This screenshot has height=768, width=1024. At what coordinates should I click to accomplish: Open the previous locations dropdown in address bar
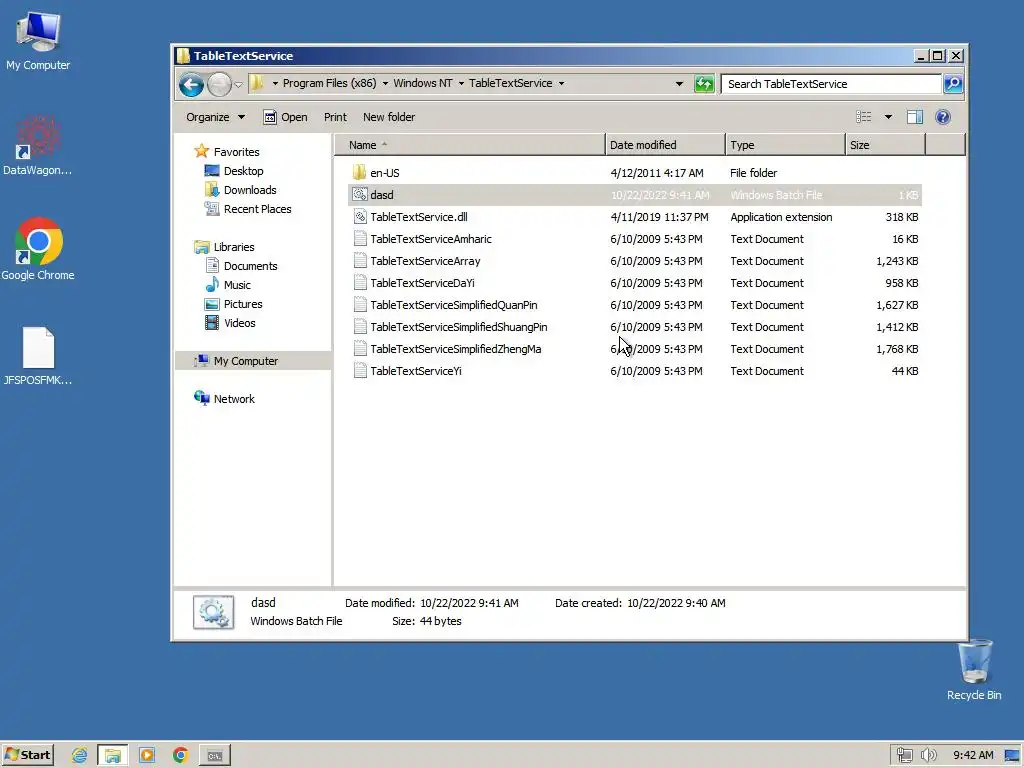679,84
